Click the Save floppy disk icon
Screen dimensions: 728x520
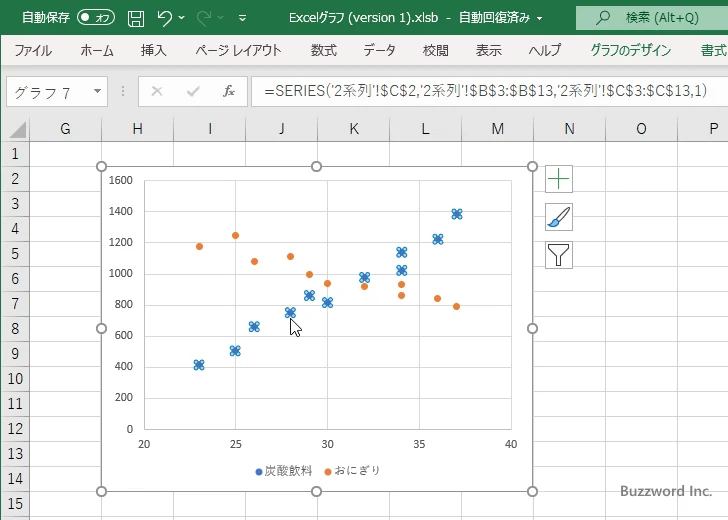pos(136,18)
